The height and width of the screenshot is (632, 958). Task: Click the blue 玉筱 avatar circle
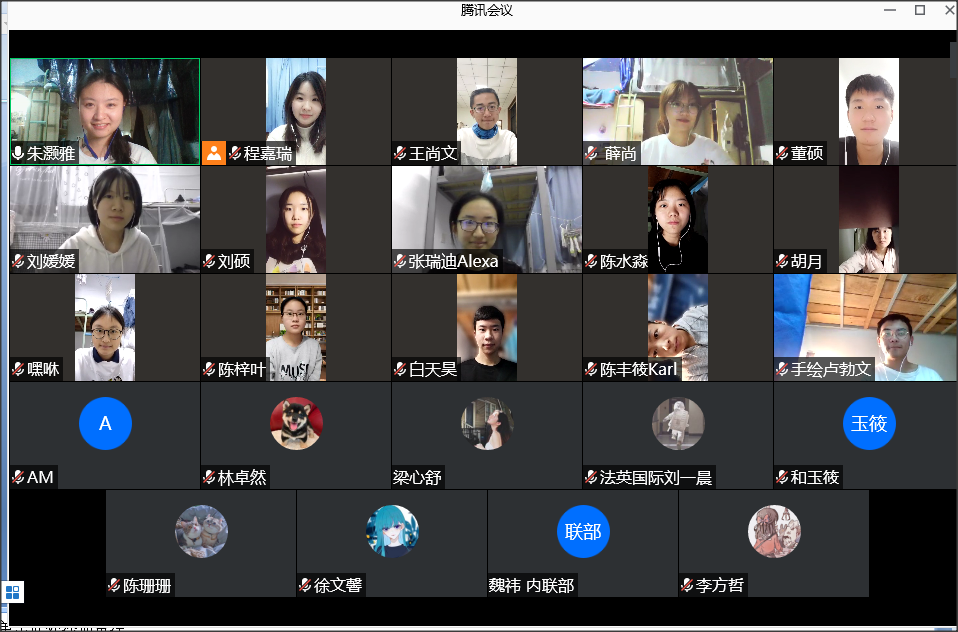[x=868, y=423]
